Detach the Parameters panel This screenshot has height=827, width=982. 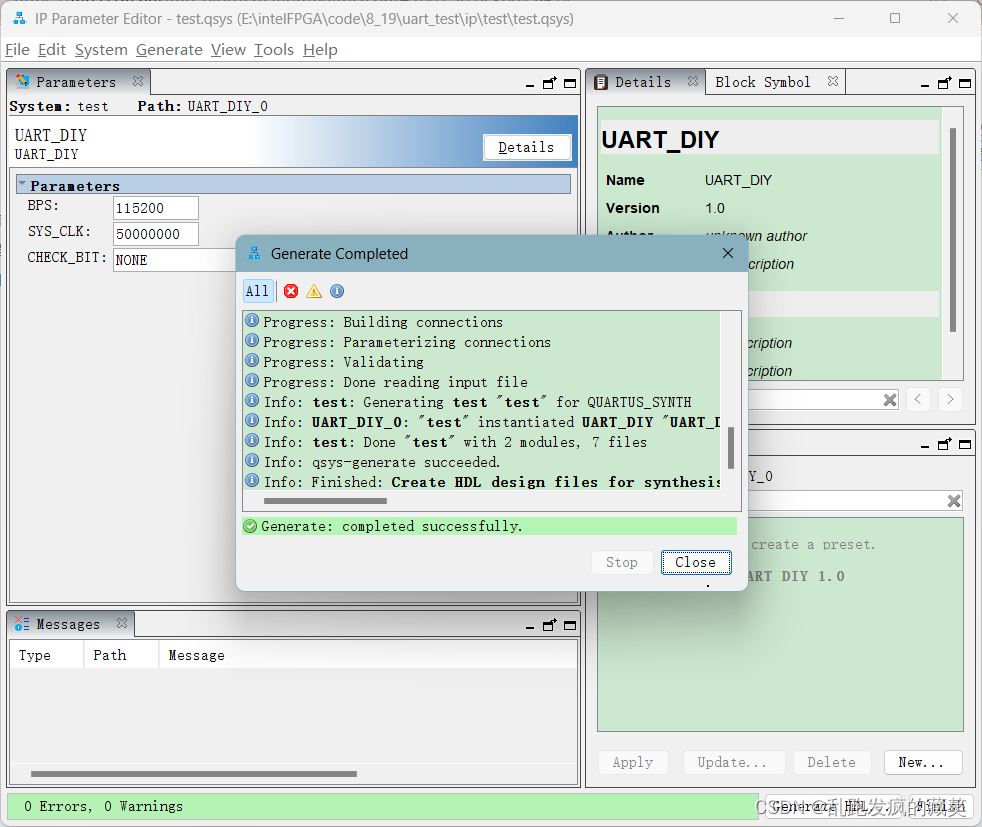pos(549,83)
